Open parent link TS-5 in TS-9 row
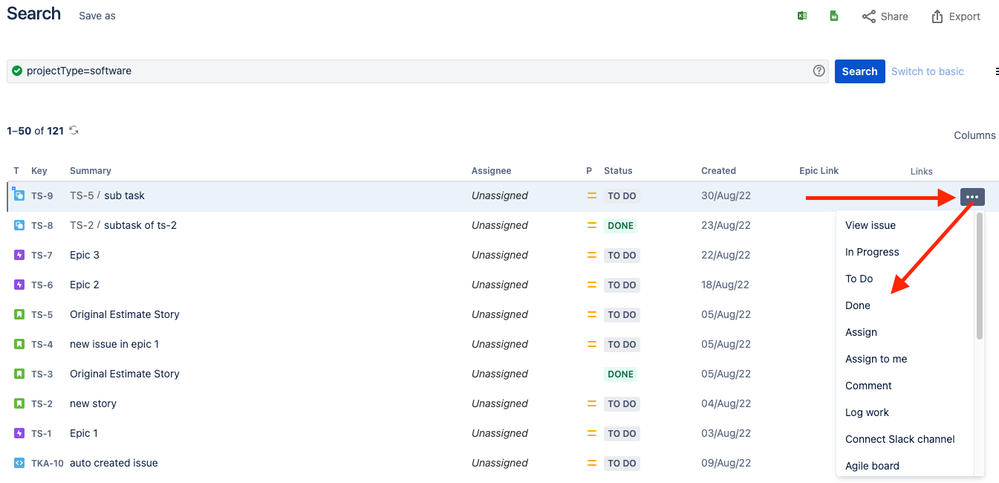The image size is (999, 483). (x=82, y=196)
